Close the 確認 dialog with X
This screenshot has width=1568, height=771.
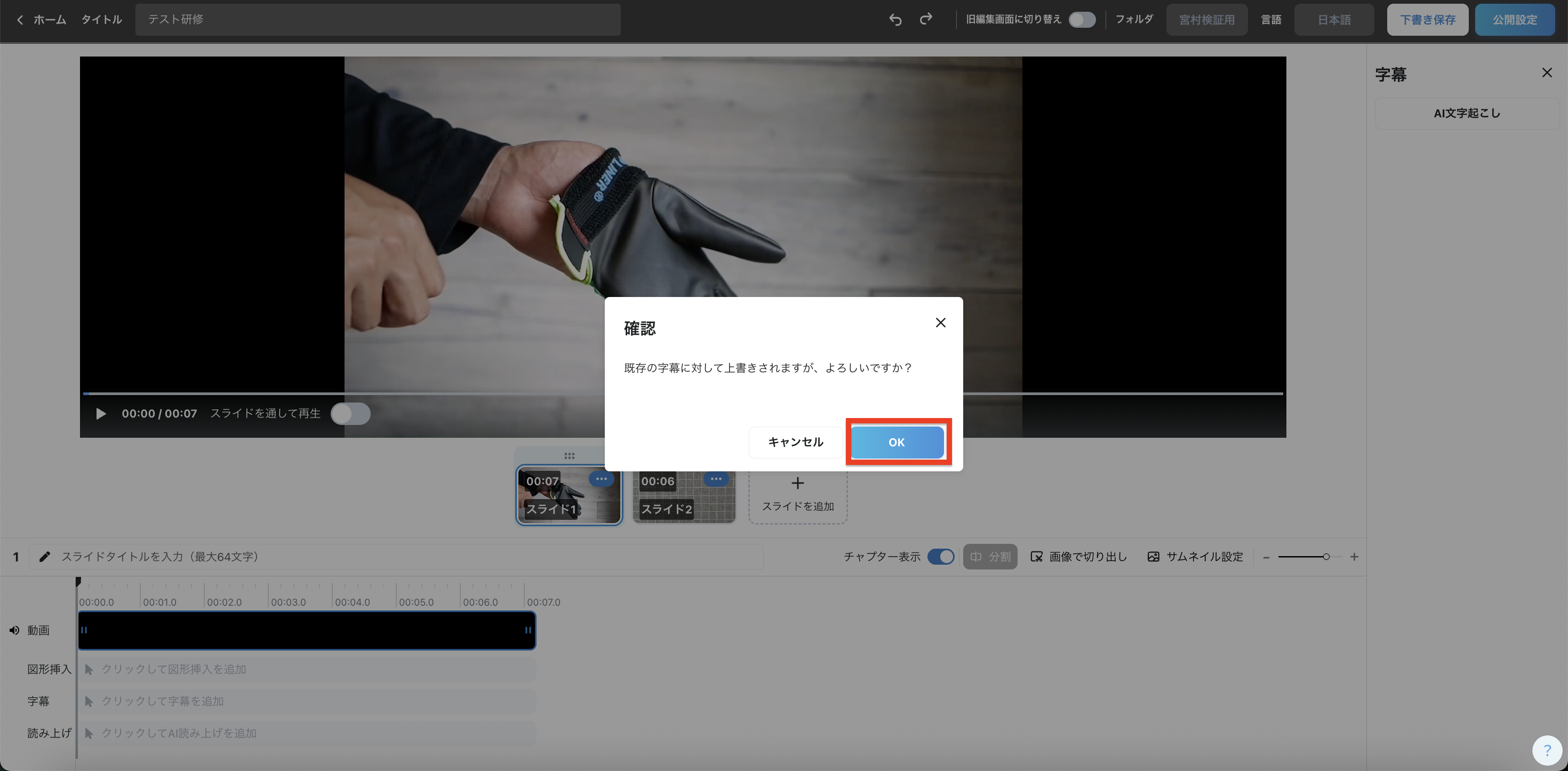(940, 323)
